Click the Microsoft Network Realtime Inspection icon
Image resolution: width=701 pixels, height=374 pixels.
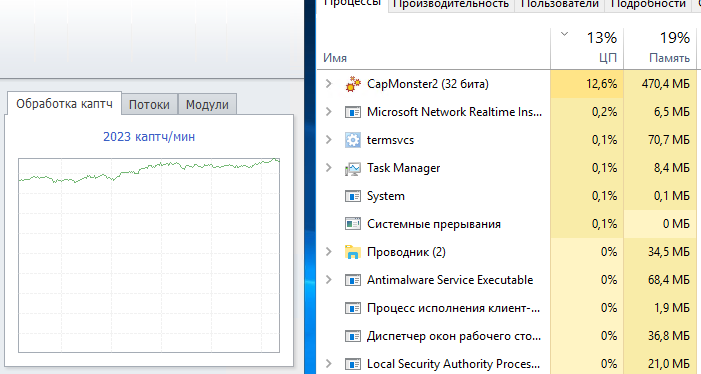pyautogui.click(x=353, y=112)
